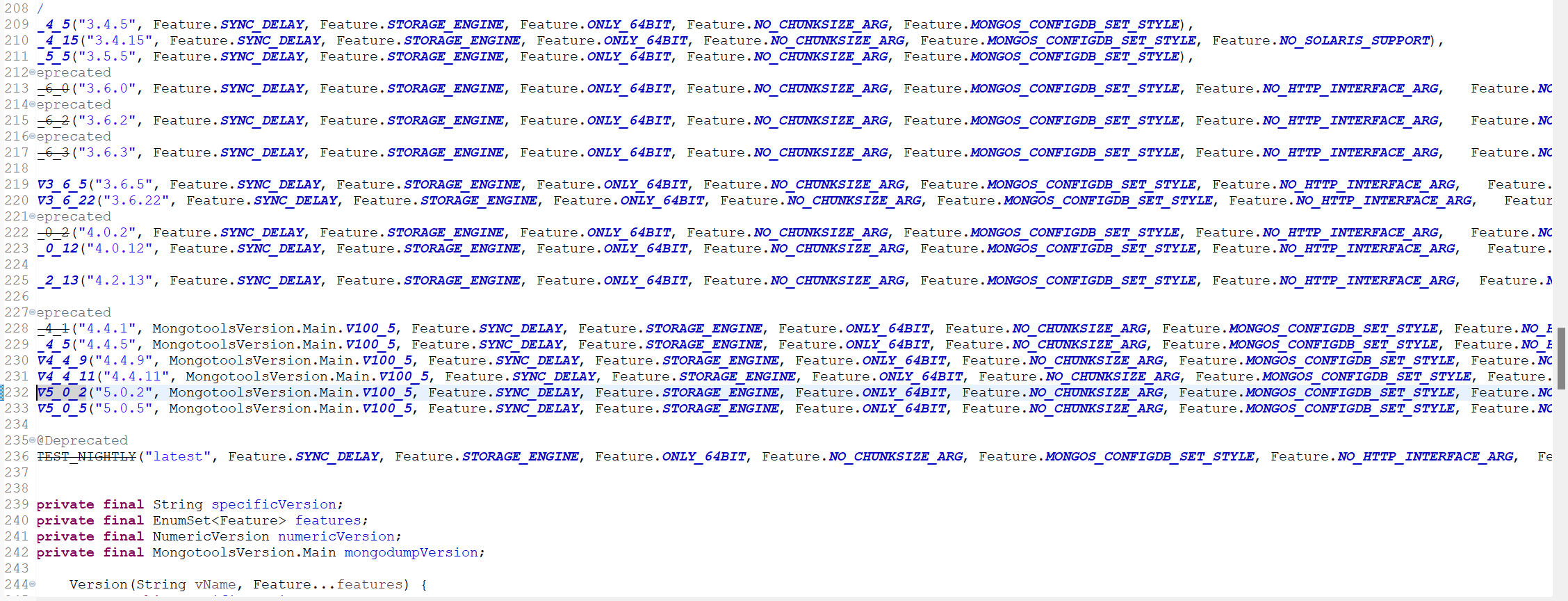Click the "5.0.5" version string
This screenshot has width=1568, height=601.
(124, 408)
